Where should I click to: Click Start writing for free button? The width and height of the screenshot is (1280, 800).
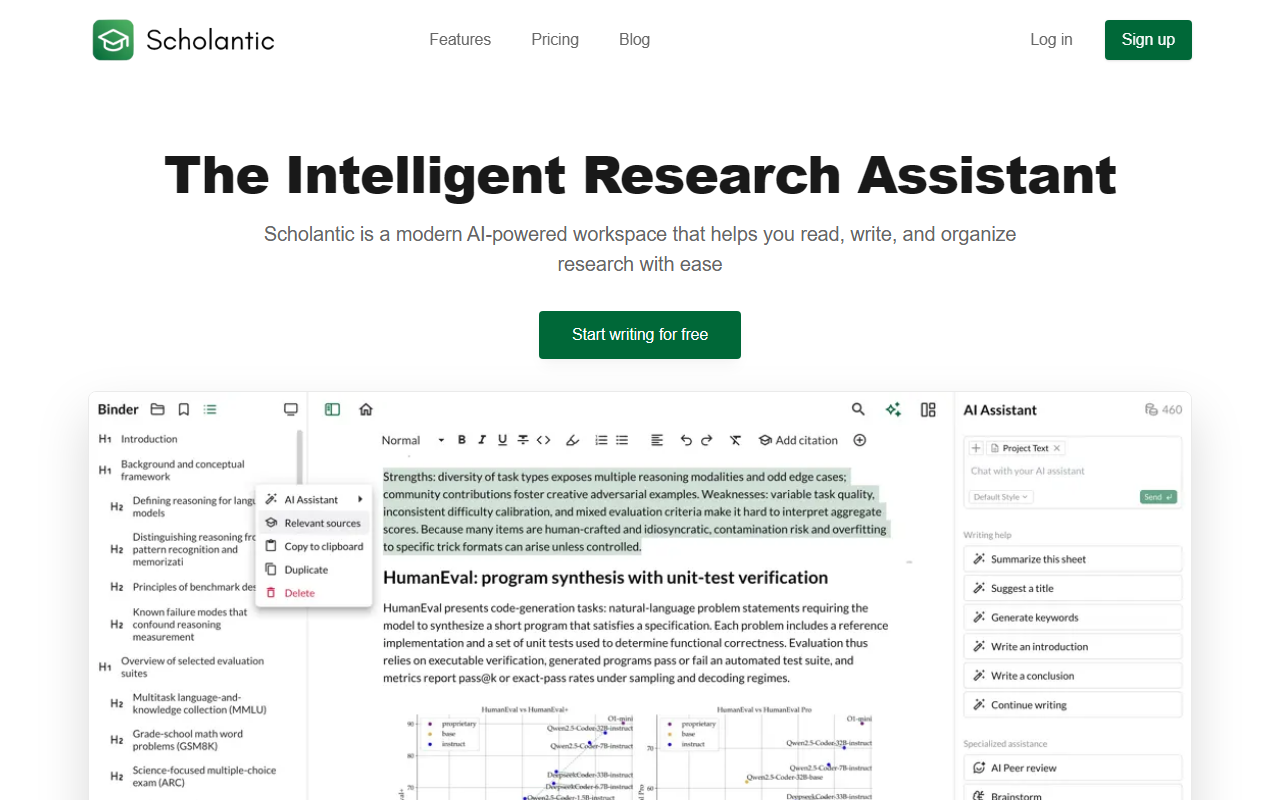tap(640, 335)
